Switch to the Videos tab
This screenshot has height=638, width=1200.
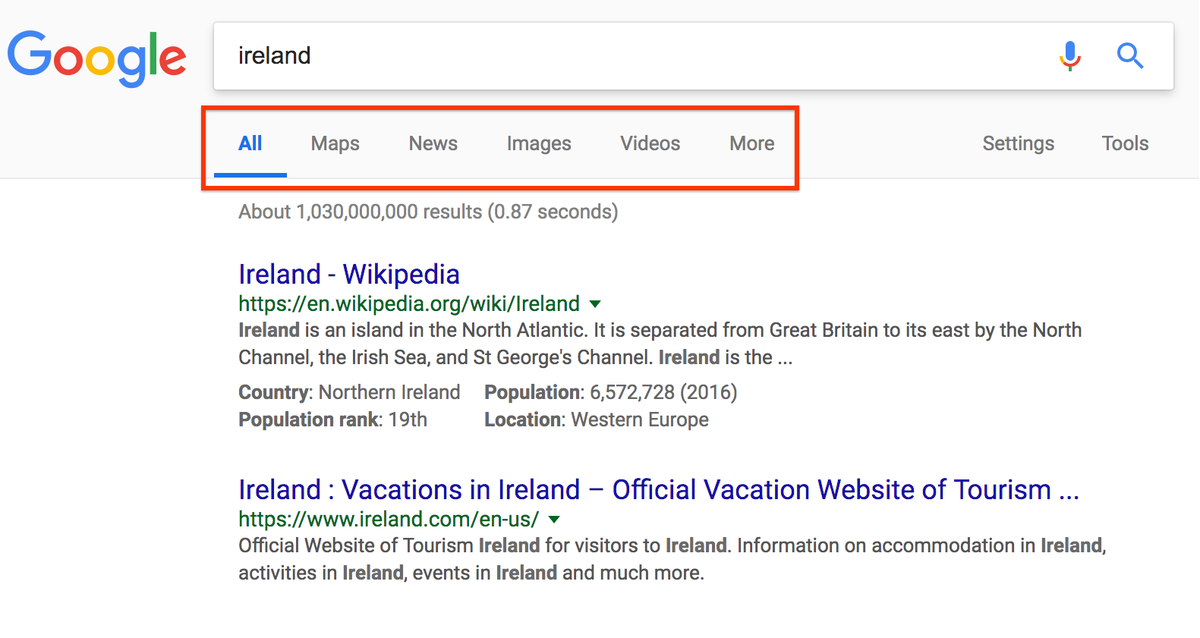pyautogui.click(x=650, y=143)
